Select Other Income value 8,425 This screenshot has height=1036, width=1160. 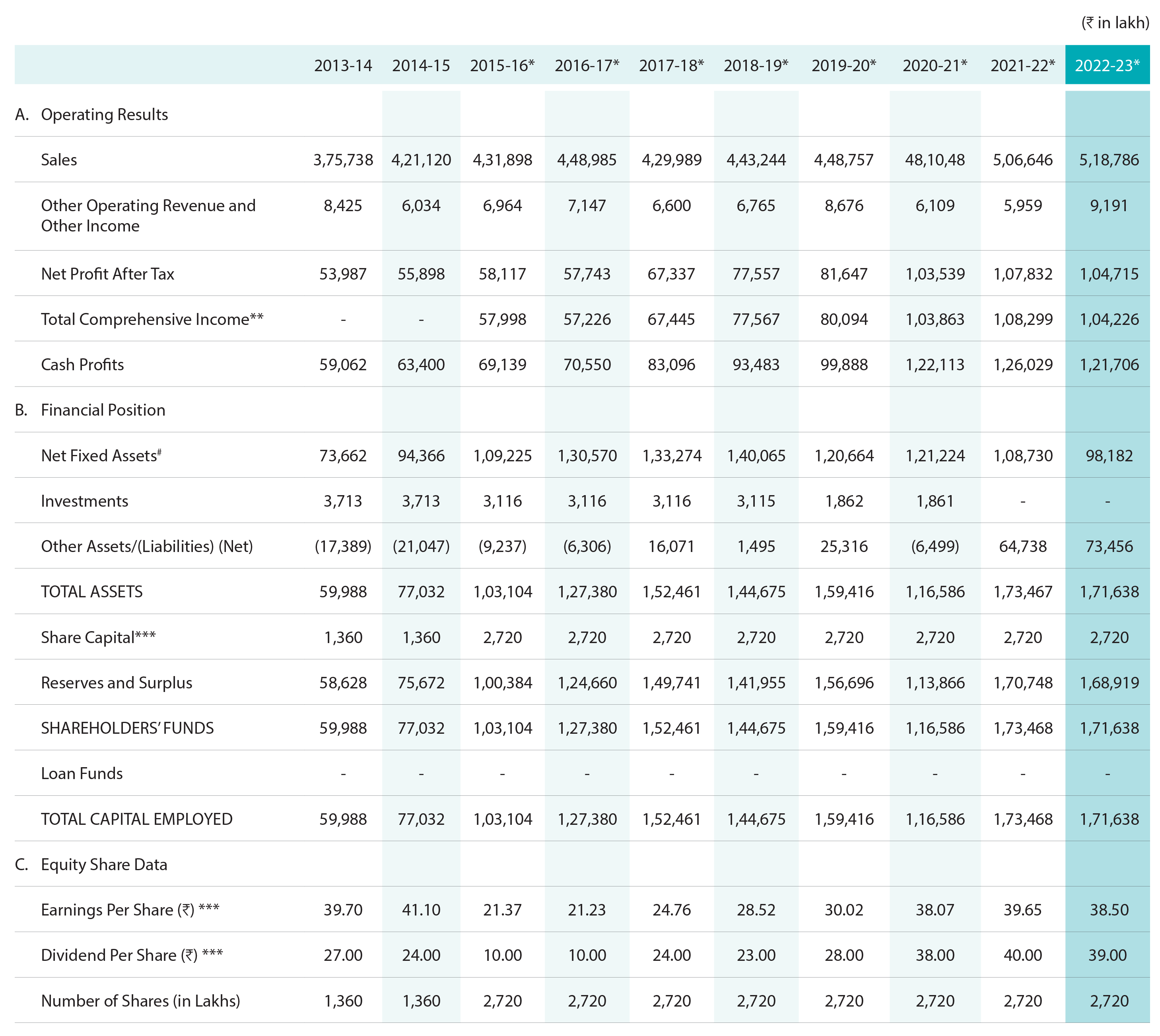343,206
